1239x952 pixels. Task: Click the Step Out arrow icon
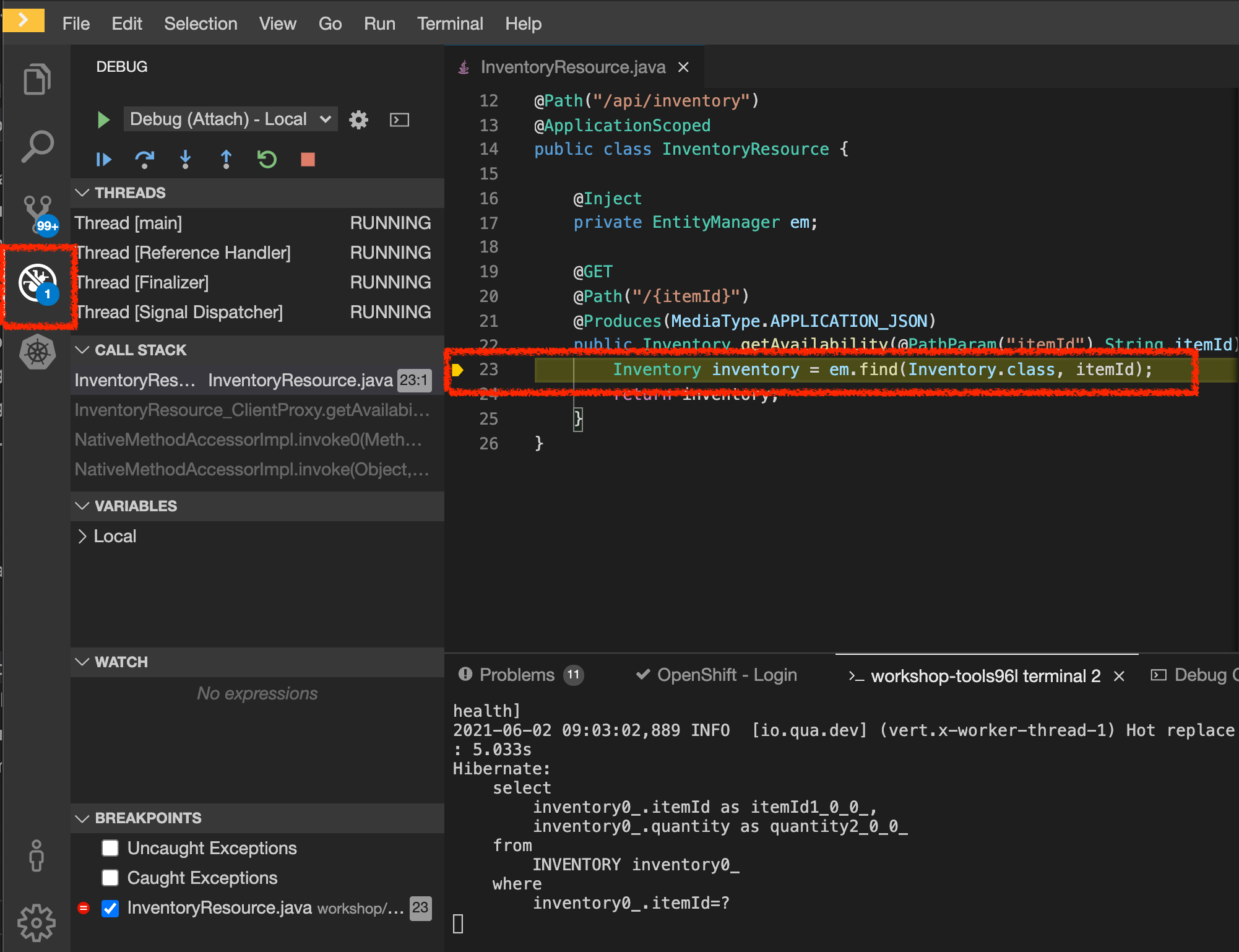[226, 160]
